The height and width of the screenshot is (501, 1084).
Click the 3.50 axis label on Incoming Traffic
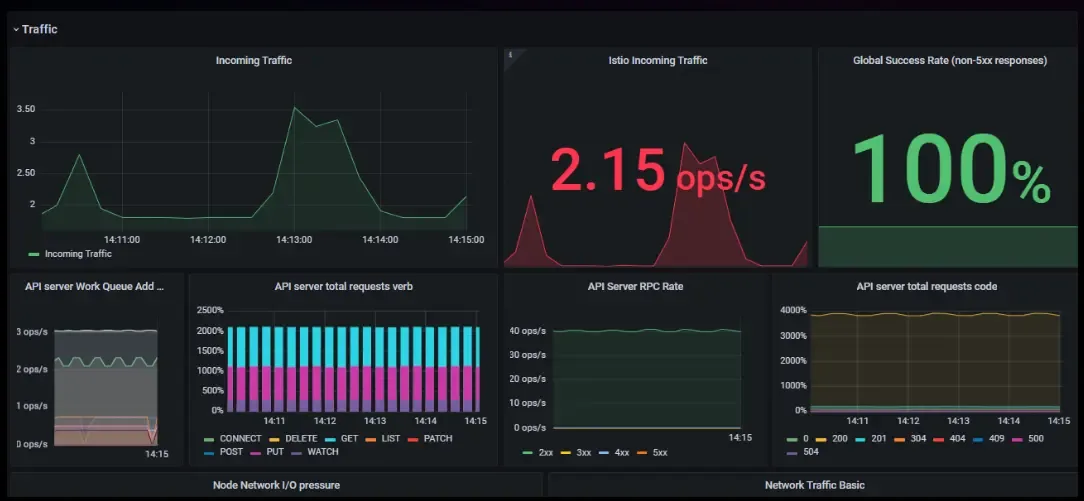(25, 109)
